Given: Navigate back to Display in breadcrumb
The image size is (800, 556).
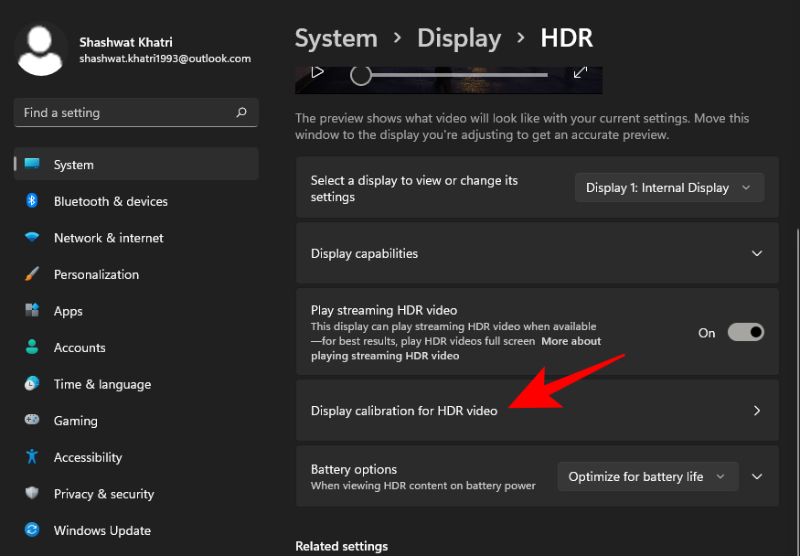Looking at the screenshot, I should (458, 39).
